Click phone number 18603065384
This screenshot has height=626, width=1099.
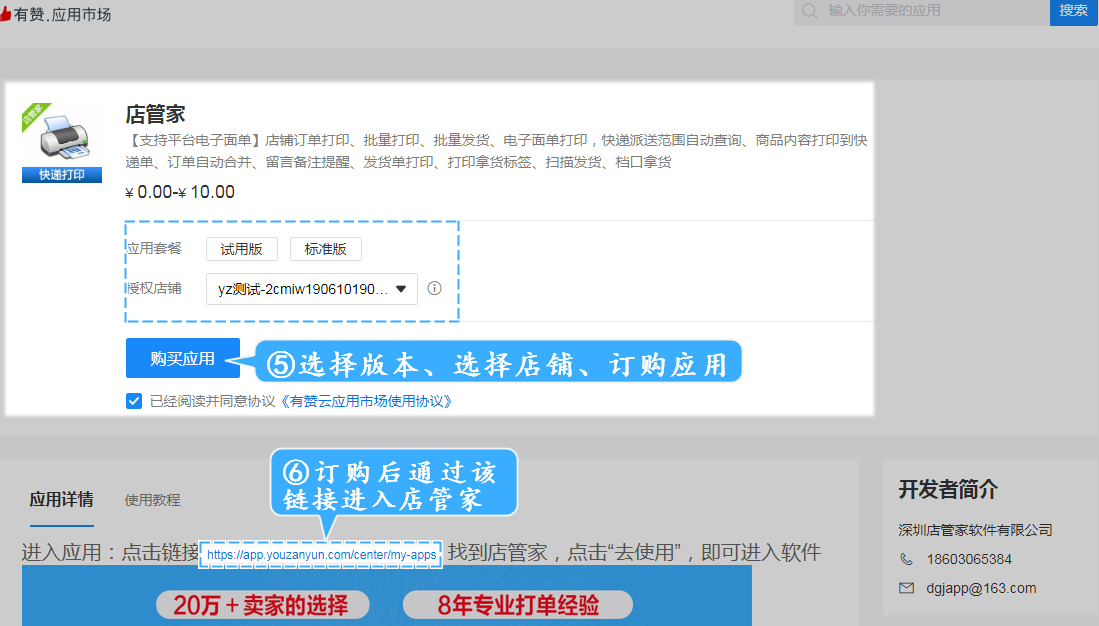(x=969, y=559)
